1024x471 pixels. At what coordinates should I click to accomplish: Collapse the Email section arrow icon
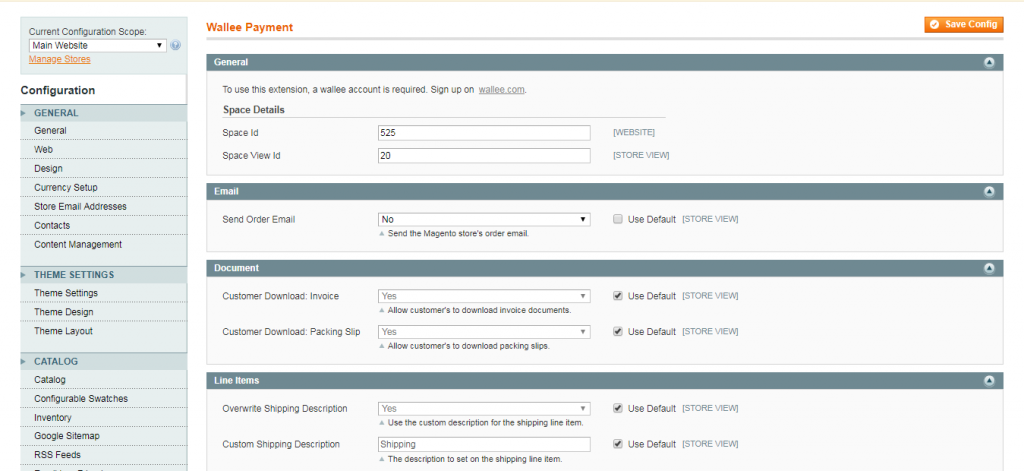click(989, 192)
